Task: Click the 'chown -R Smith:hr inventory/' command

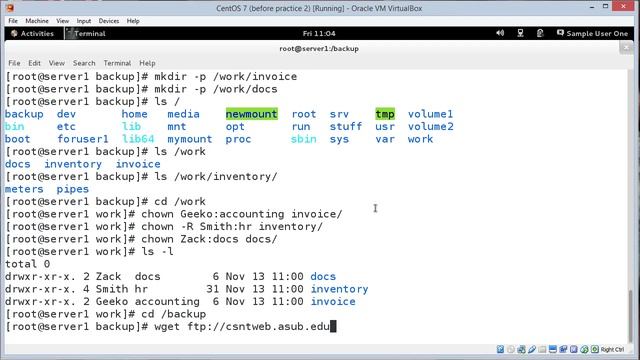Action: tap(232, 227)
